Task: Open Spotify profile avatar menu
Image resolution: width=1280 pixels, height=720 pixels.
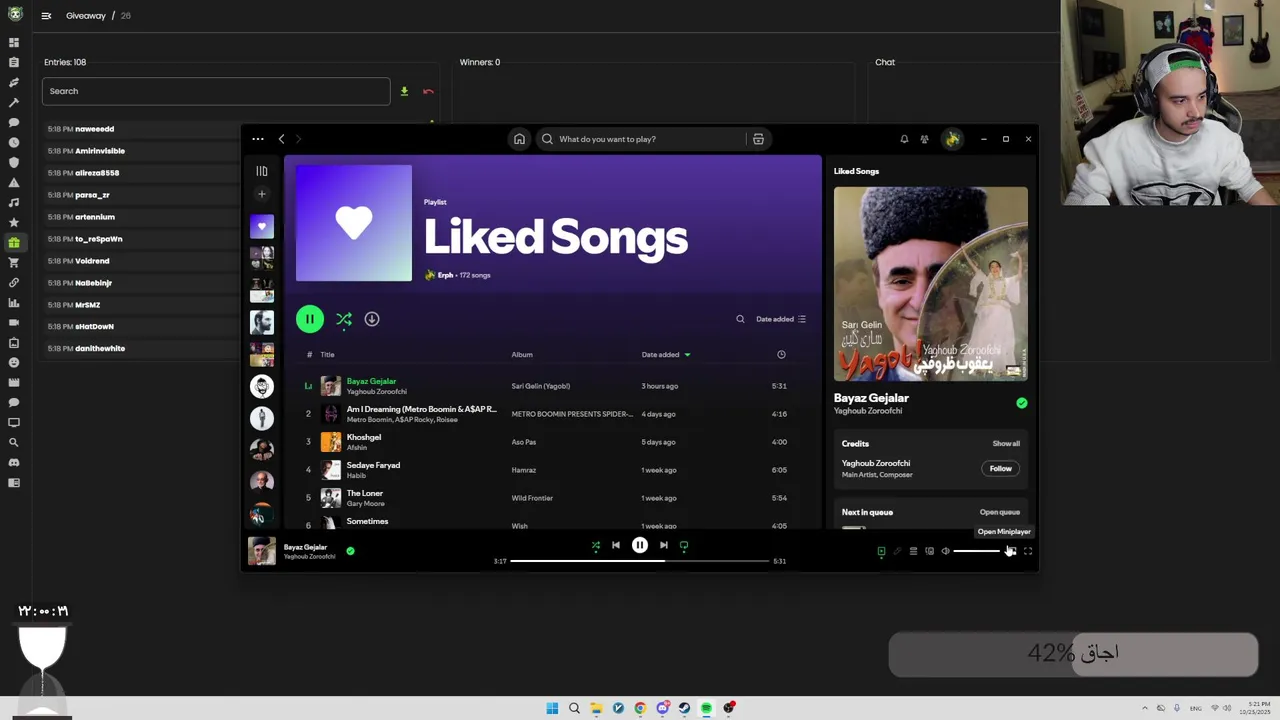Action: click(952, 139)
